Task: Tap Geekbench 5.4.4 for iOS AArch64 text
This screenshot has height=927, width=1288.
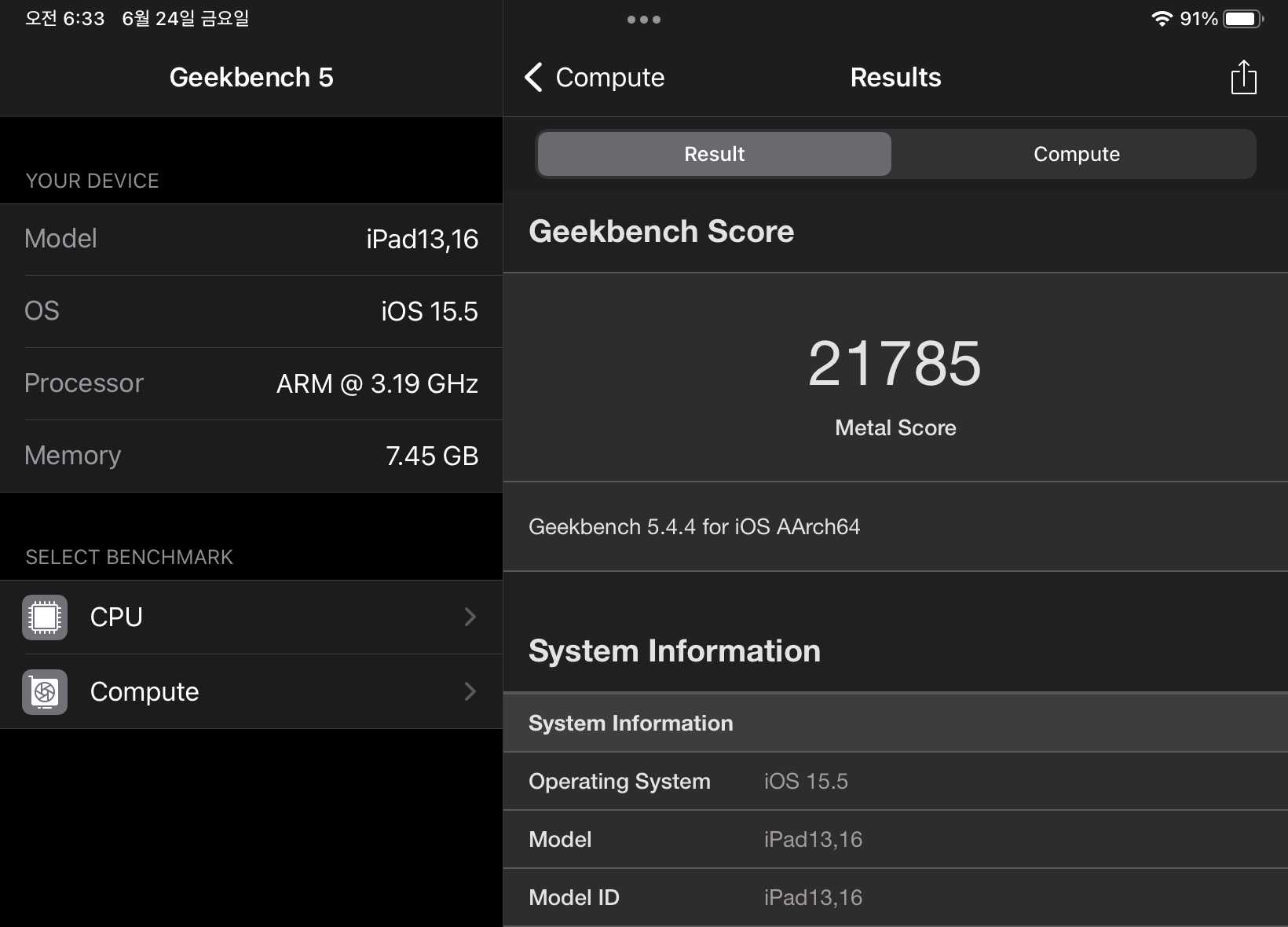Action: (x=694, y=526)
